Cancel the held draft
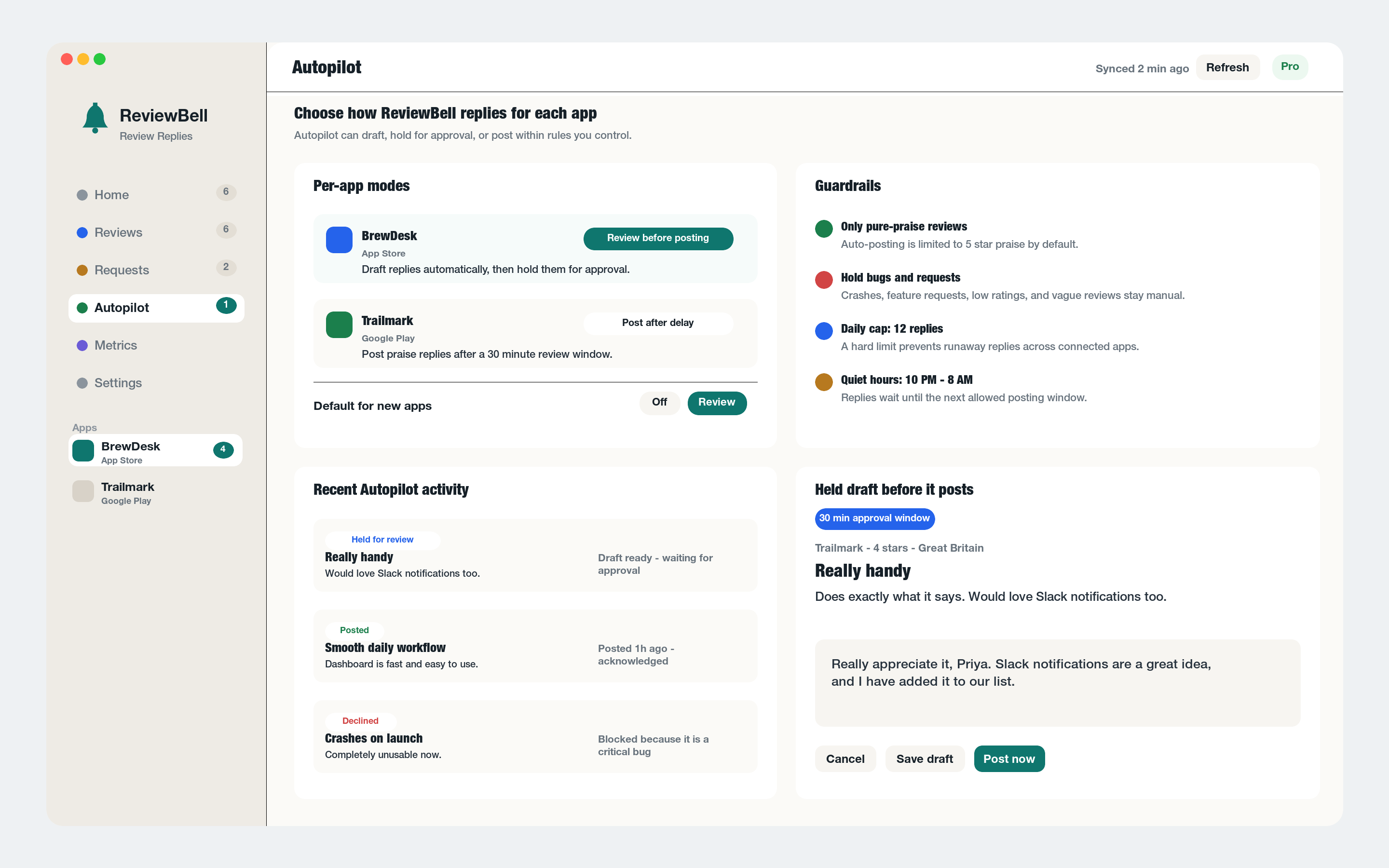Viewport: 1389px width, 868px height. [845, 759]
